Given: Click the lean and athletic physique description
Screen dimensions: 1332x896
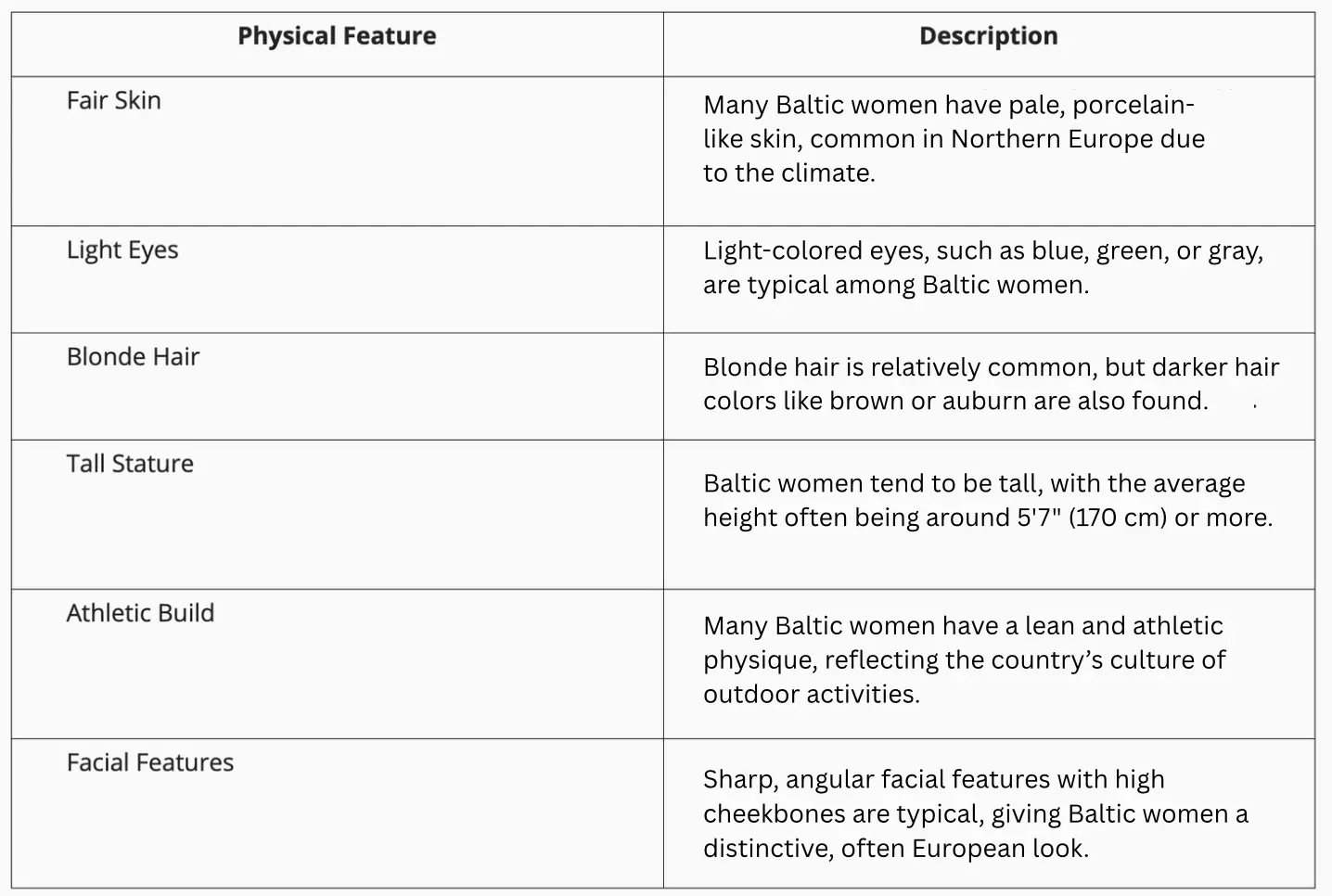Looking at the screenshot, I should pyautogui.click(x=965, y=659).
